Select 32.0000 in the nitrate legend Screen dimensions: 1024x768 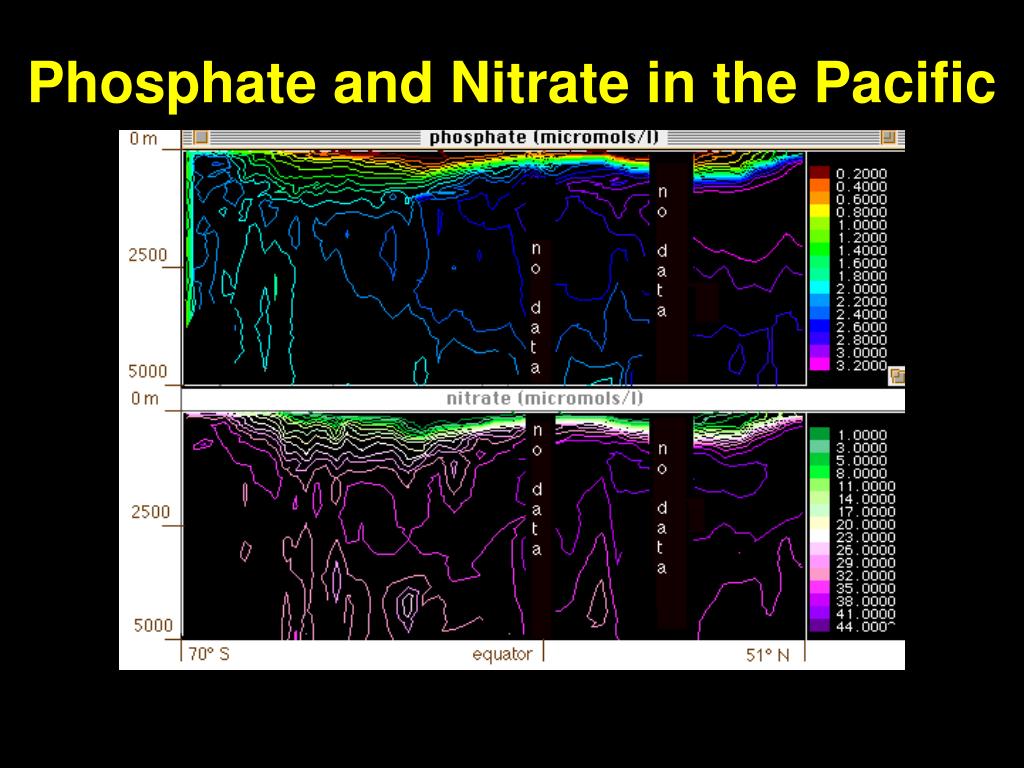(x=866, y=575)
